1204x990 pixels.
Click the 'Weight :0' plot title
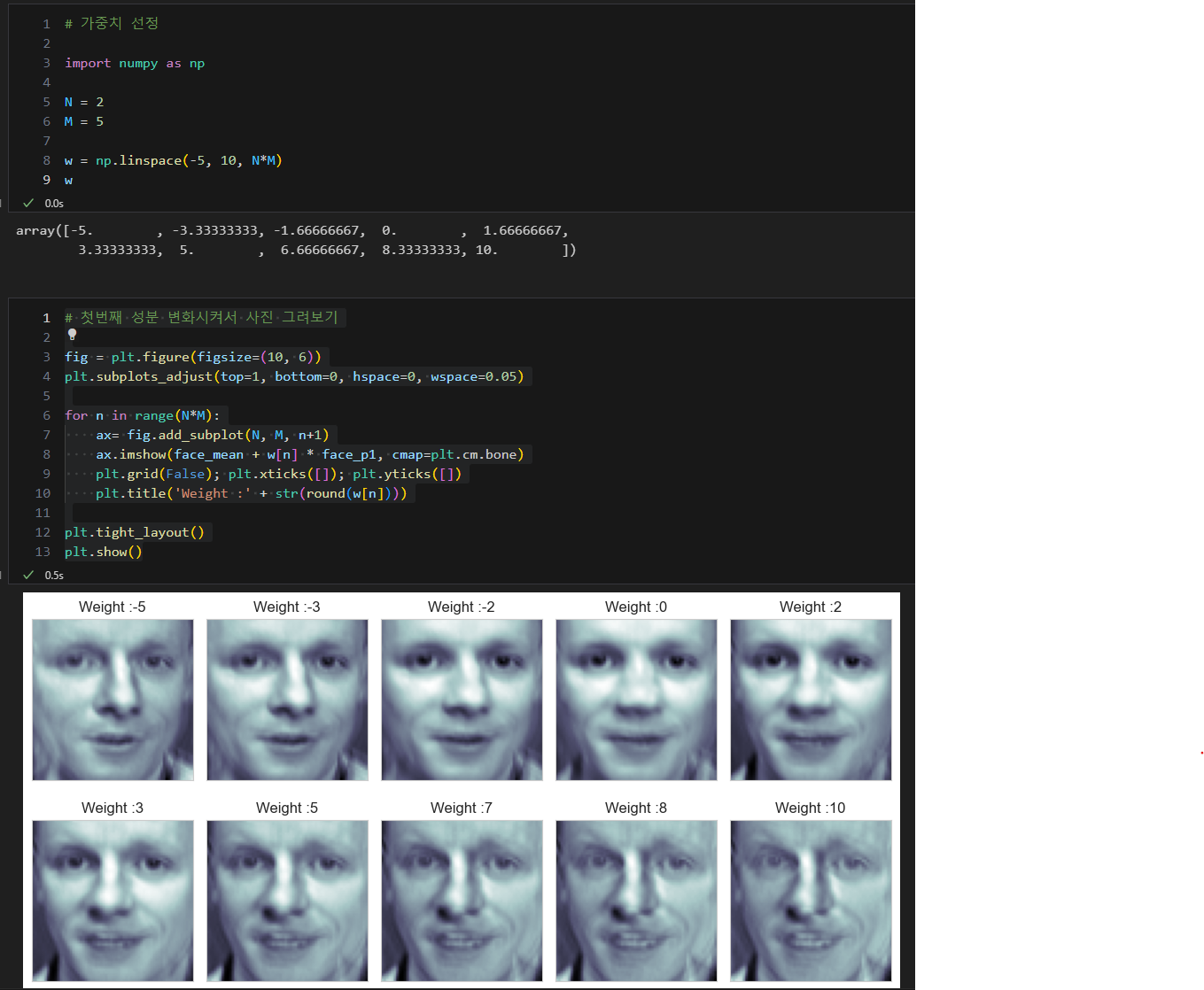636,607
